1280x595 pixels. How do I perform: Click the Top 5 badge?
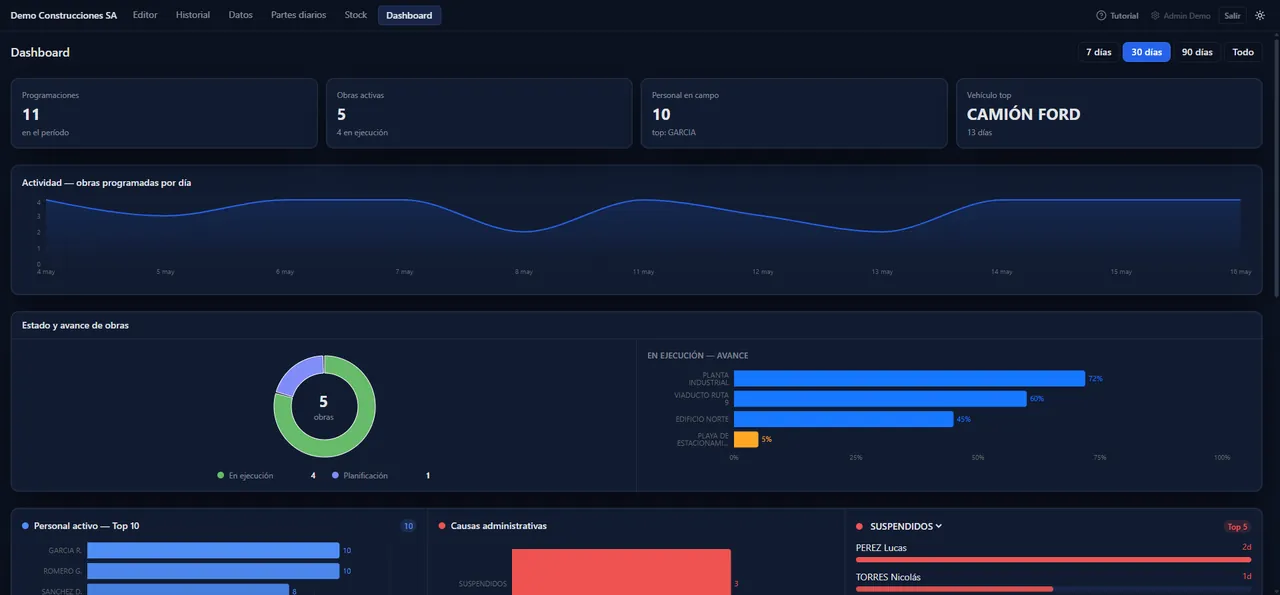[x=1238, y=526]
